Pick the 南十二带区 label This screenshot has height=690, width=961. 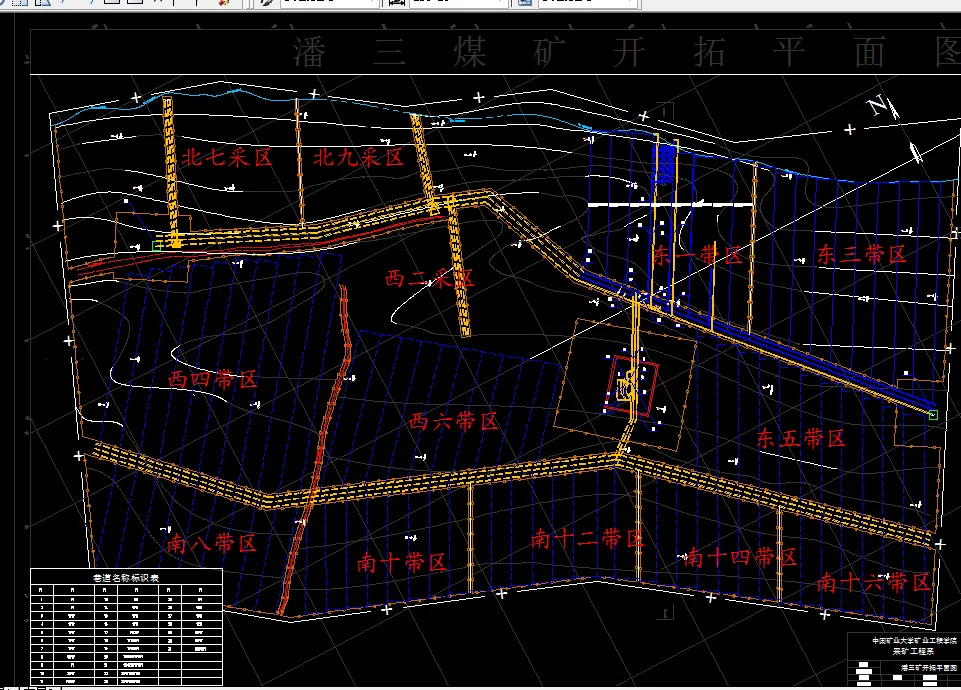587,539
